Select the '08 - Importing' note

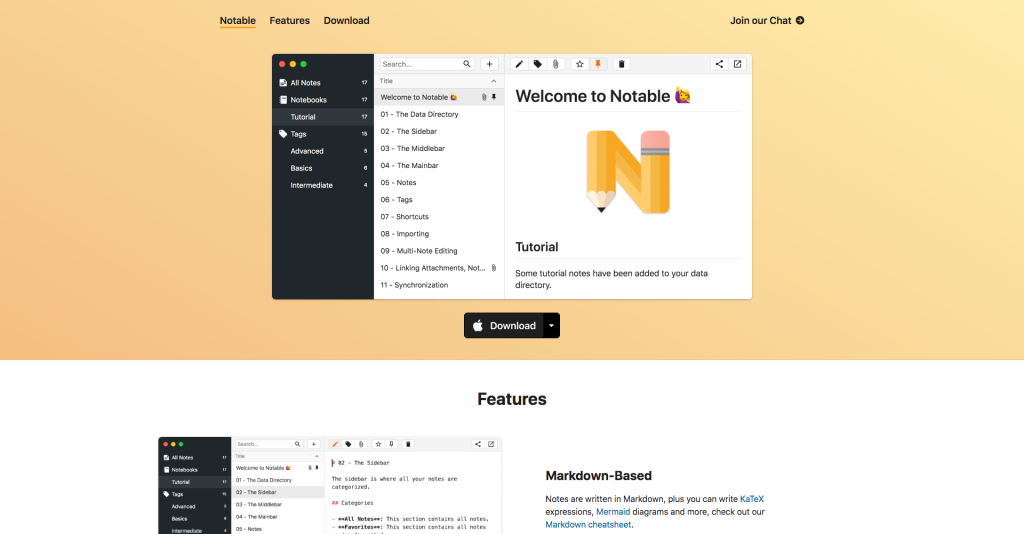click(440, 234)
